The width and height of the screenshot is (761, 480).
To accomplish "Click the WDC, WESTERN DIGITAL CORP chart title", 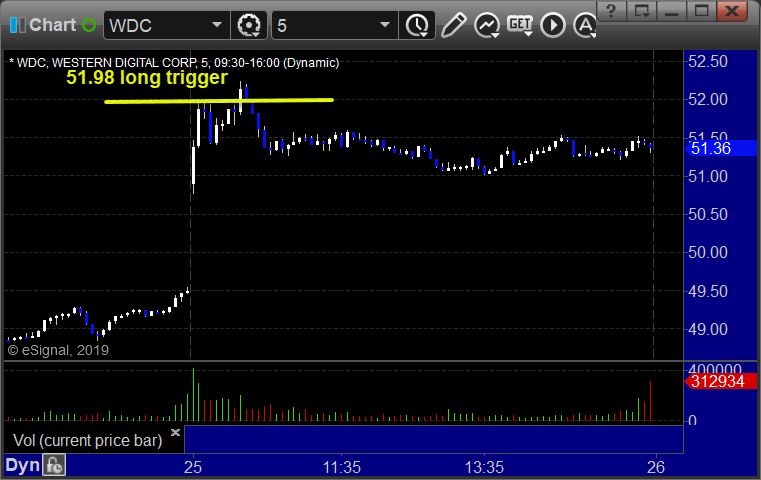I will 174,63.
